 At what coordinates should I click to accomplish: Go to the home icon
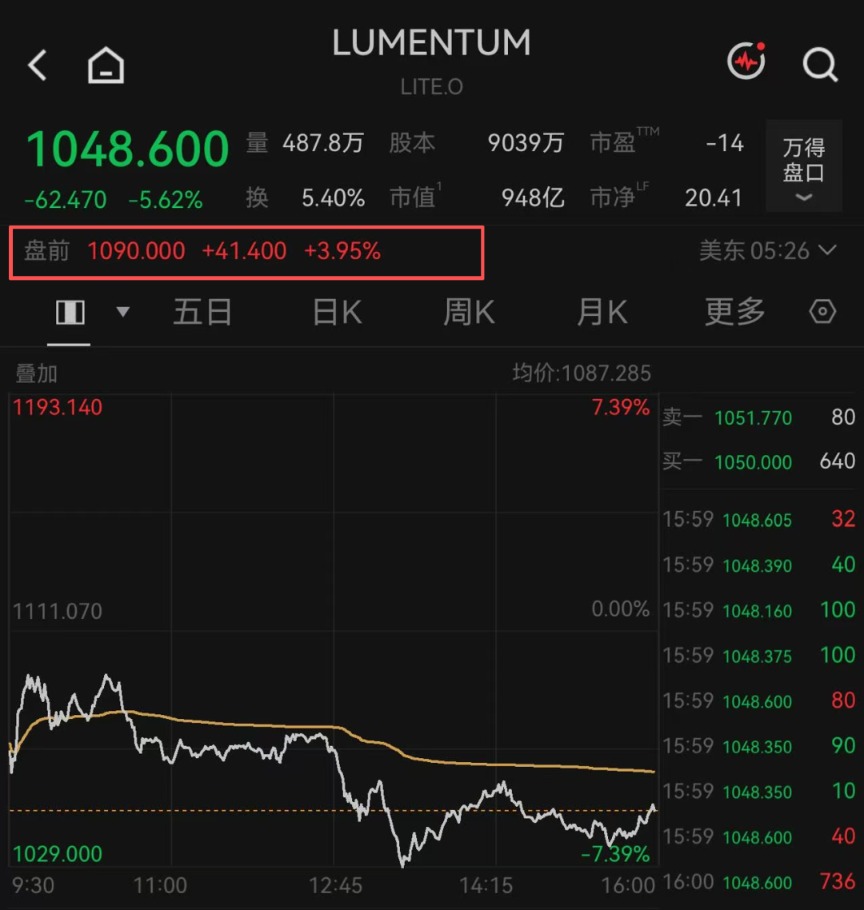pyautogui.click(x=106, y=64)
